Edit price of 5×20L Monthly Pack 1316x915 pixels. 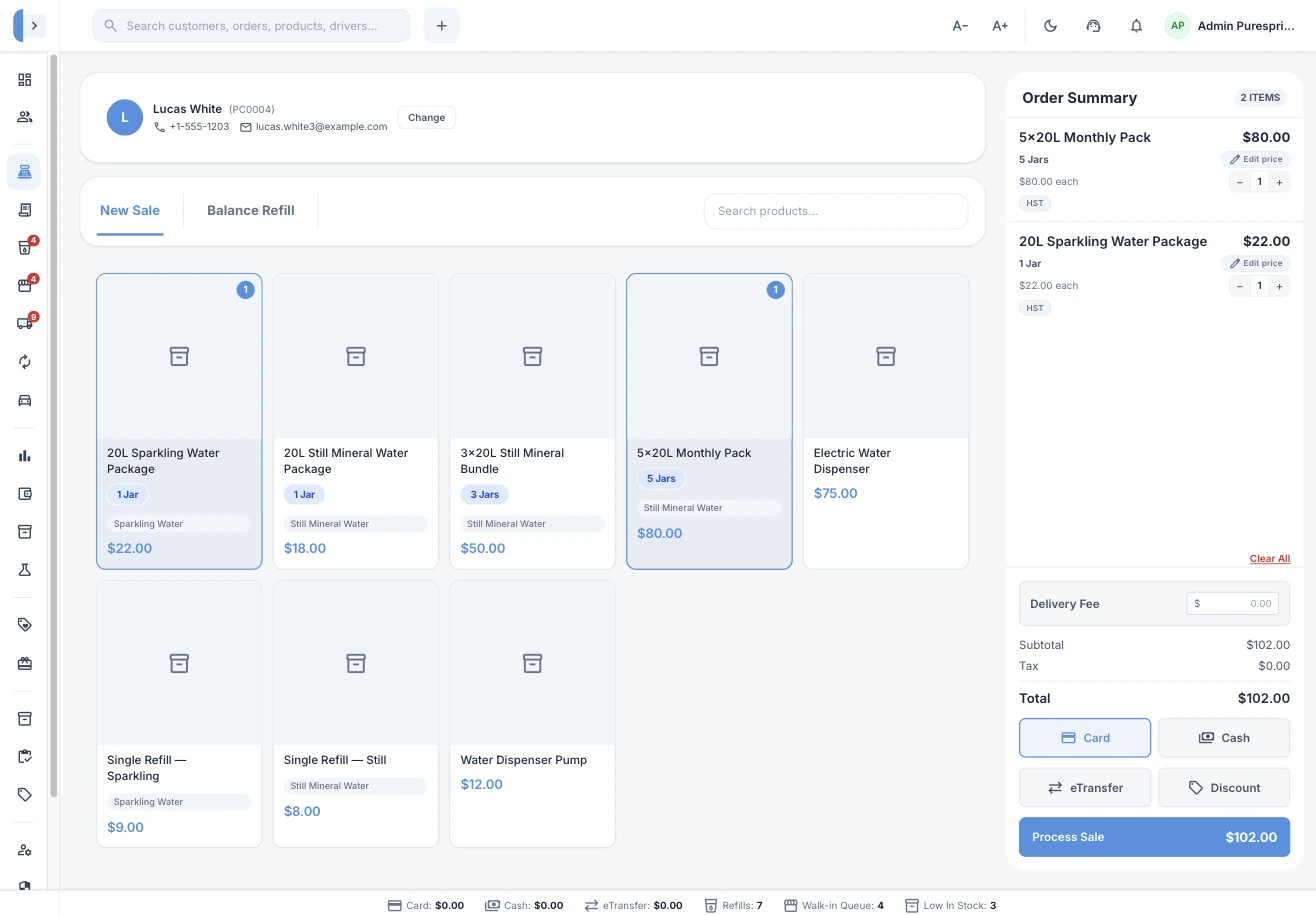click(1256, 159)
